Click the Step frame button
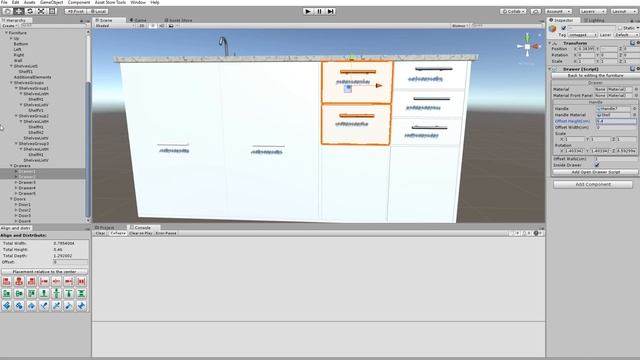 pyautogui.click(x=330, y=11)
